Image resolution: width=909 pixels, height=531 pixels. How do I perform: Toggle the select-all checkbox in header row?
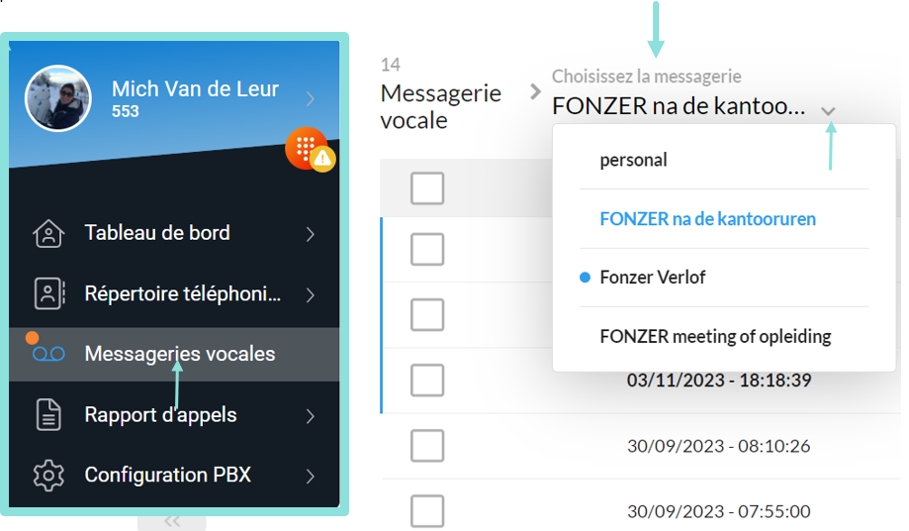pyautogui.click(x=427, y=188)
